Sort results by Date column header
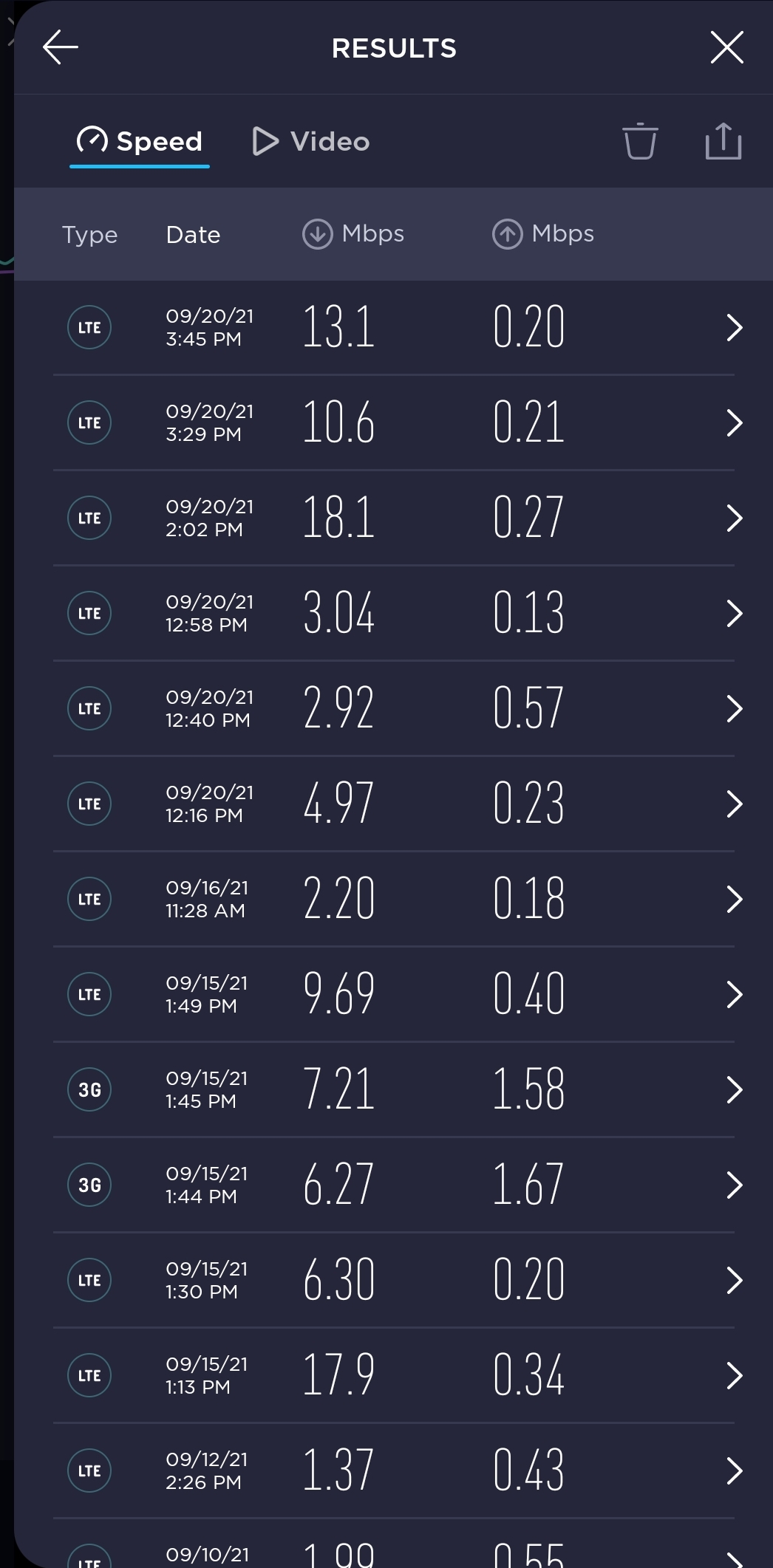The width and height of the screenshot is (773, 1568). [x=193, y=235]
